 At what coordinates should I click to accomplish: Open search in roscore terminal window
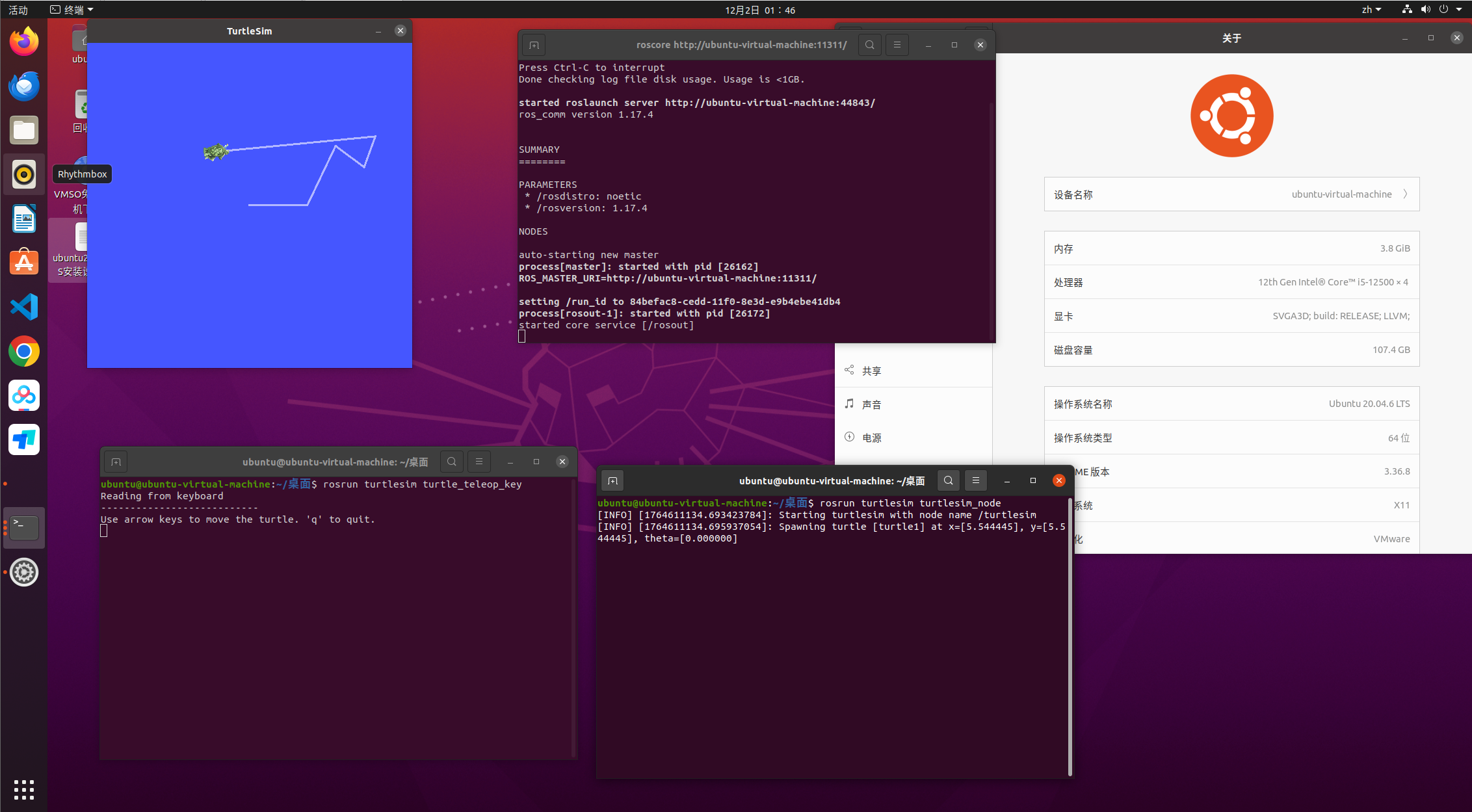point(869,45)
